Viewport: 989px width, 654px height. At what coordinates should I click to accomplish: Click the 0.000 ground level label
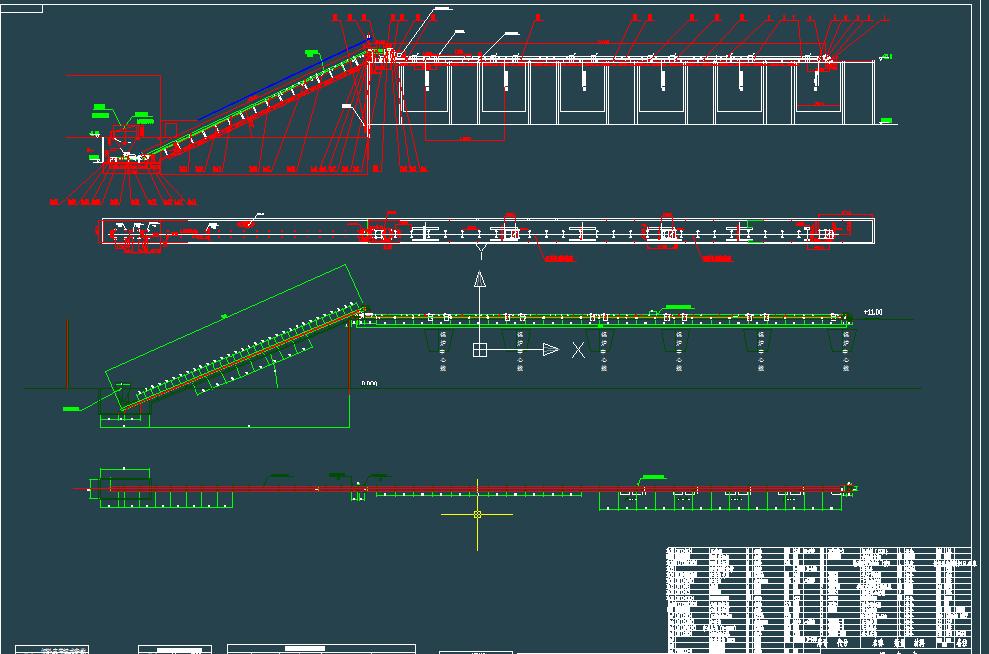(x=369, y=383)
